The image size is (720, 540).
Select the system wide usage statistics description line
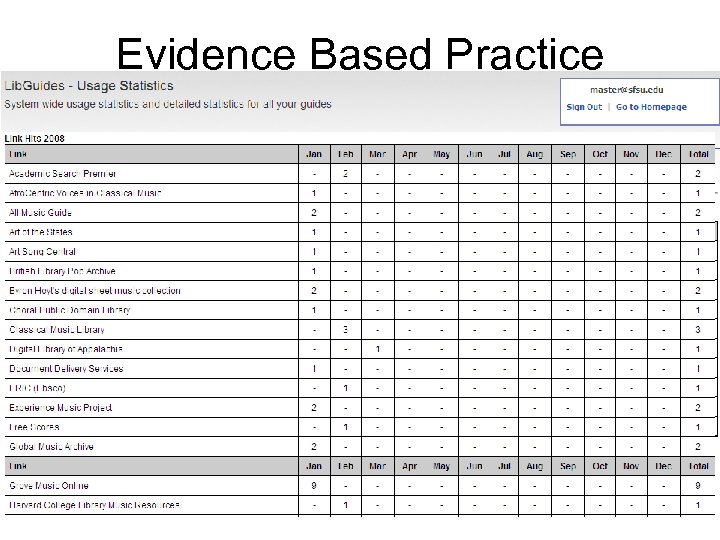(168, 104)
